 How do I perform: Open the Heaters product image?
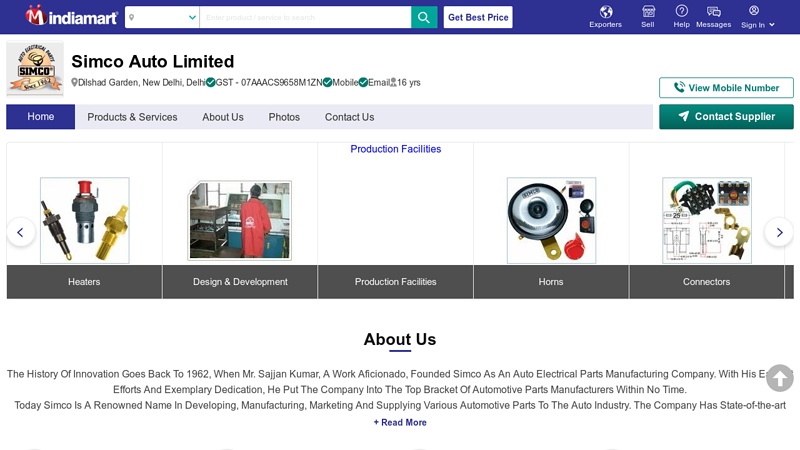(85, 220)
